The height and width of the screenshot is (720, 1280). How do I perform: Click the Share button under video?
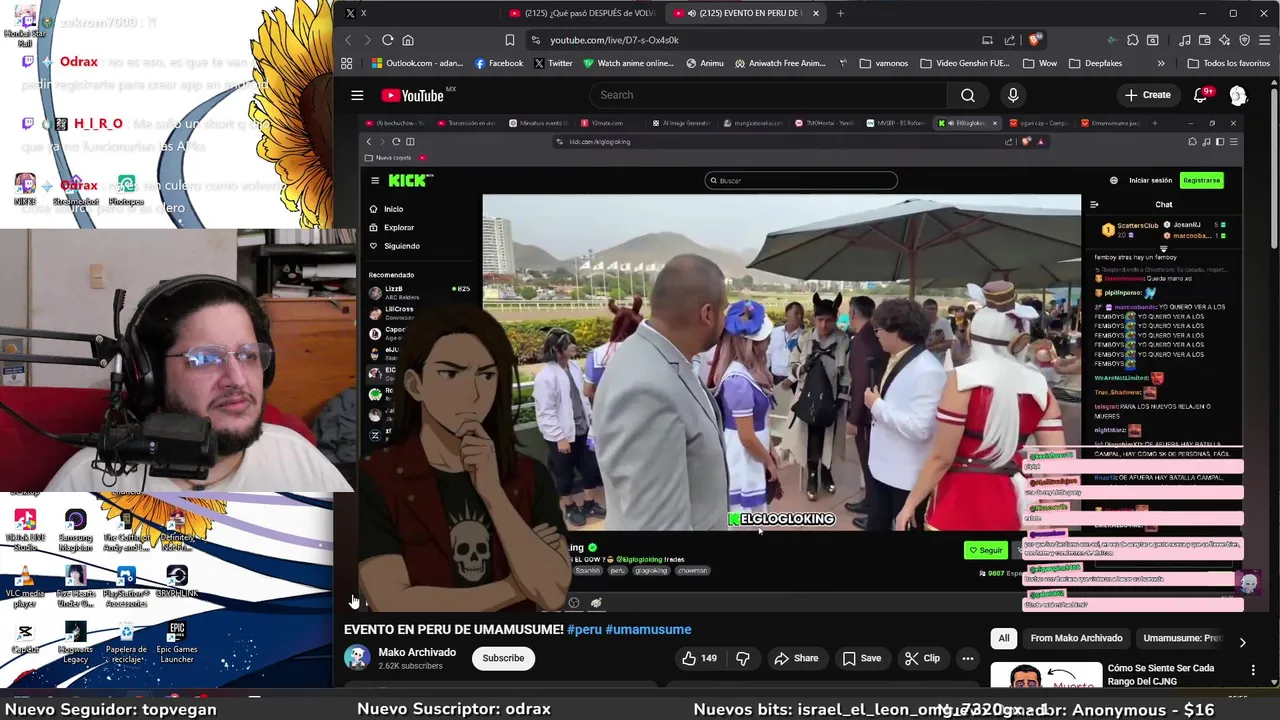[796, 658]
